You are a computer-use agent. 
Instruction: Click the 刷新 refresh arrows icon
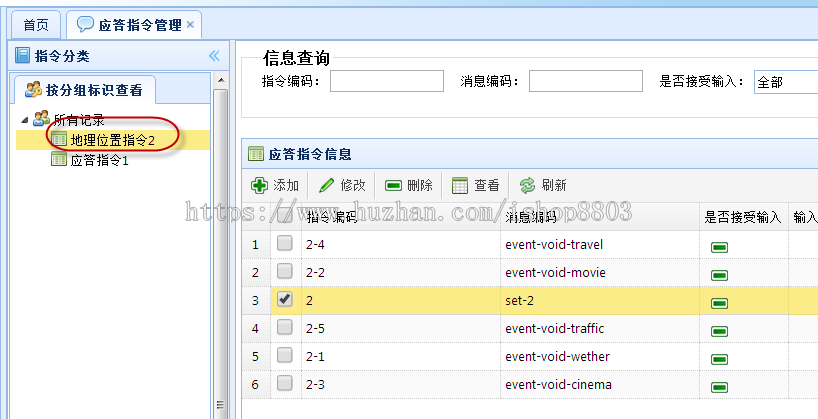point(527,185)
